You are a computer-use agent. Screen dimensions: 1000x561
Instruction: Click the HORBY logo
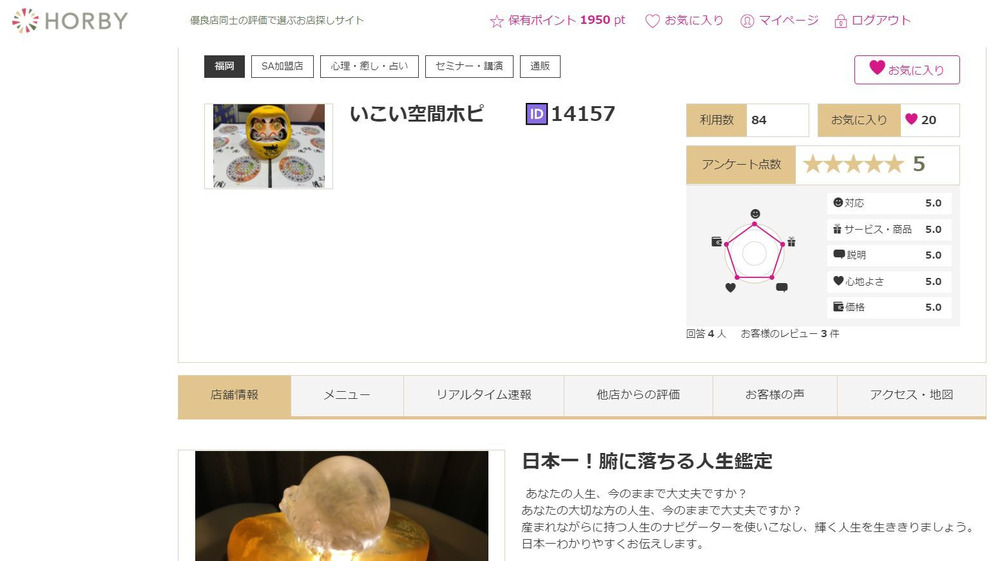point(70,20)
